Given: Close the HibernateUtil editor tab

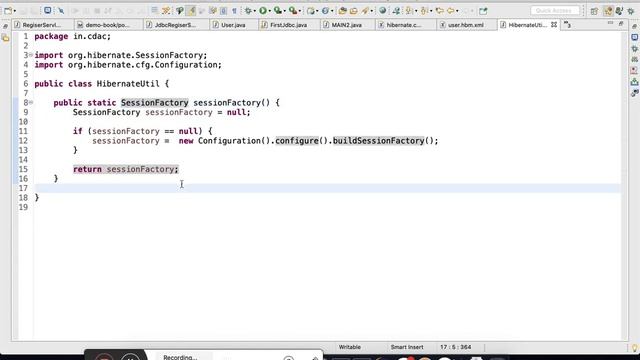Looking at the screenshot, I should [554, 25].
